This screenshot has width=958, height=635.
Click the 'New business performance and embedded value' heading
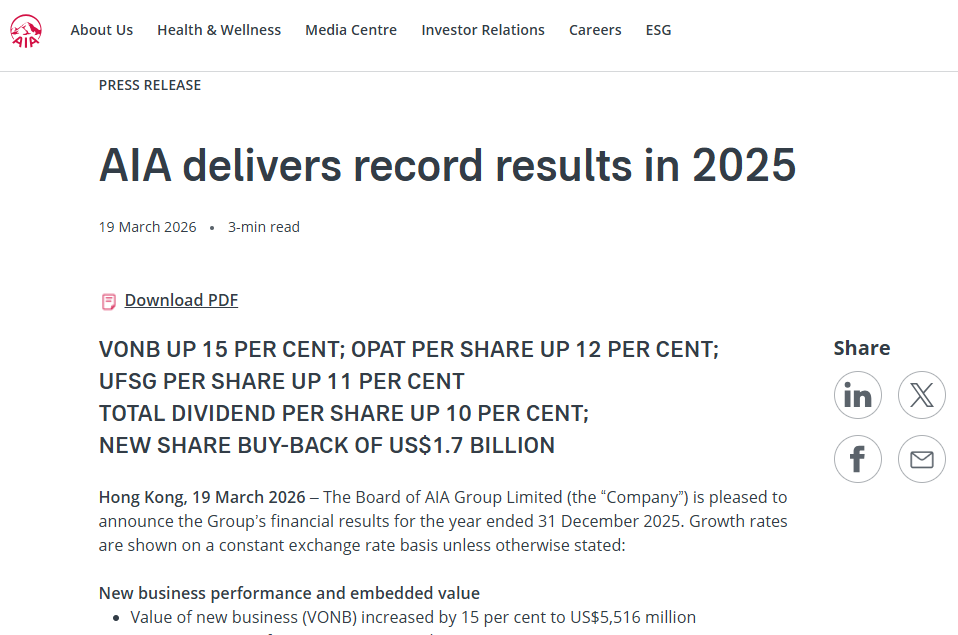coord(289,593)
